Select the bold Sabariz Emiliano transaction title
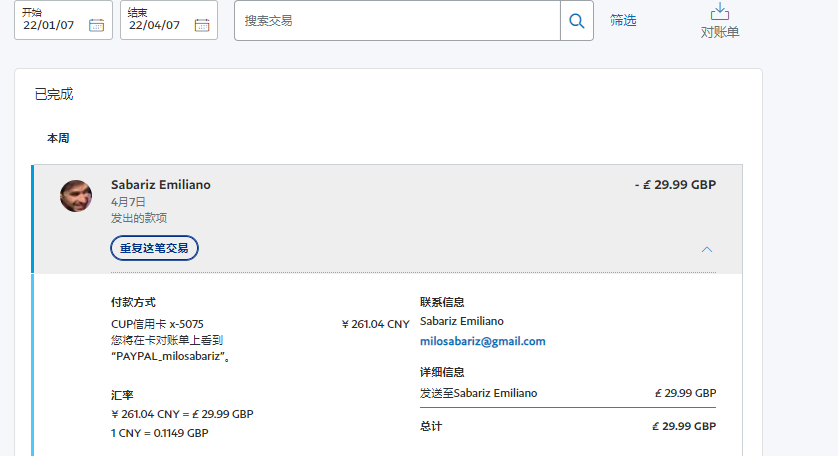 [x=160, y=185]
